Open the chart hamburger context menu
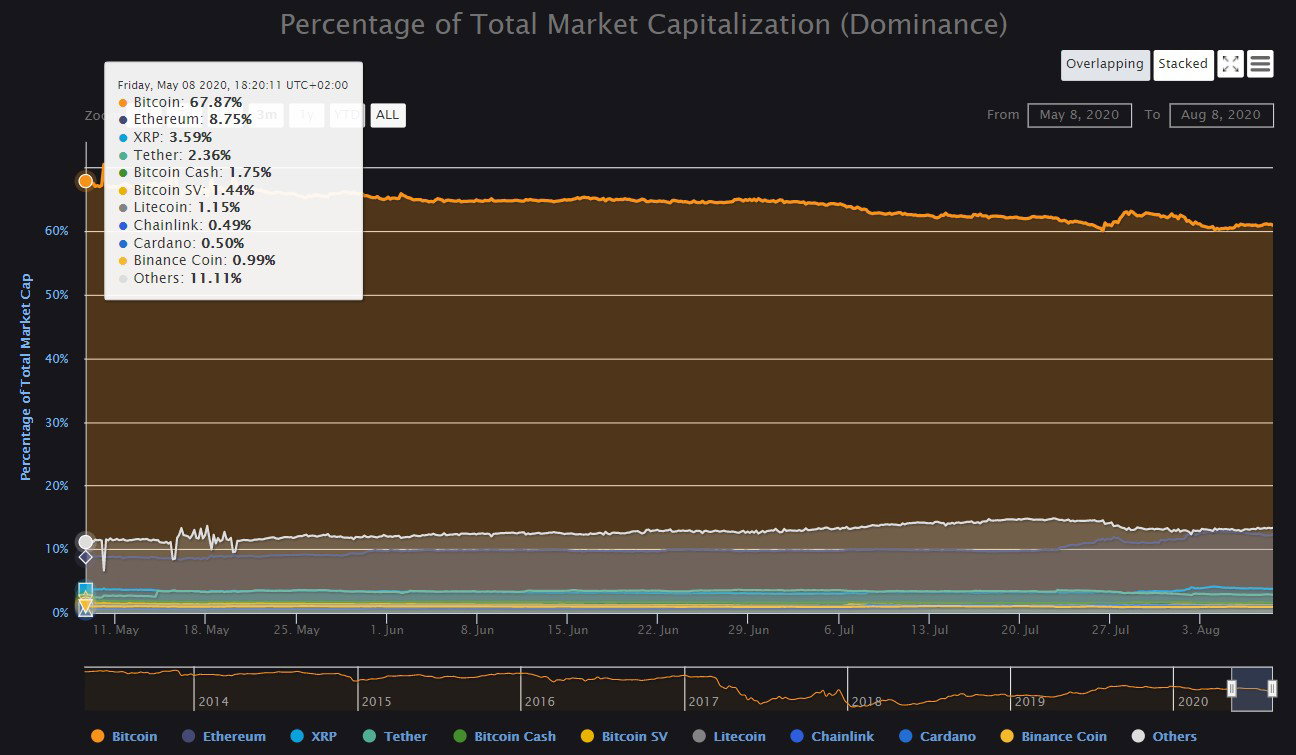 tap(1260, 64)
